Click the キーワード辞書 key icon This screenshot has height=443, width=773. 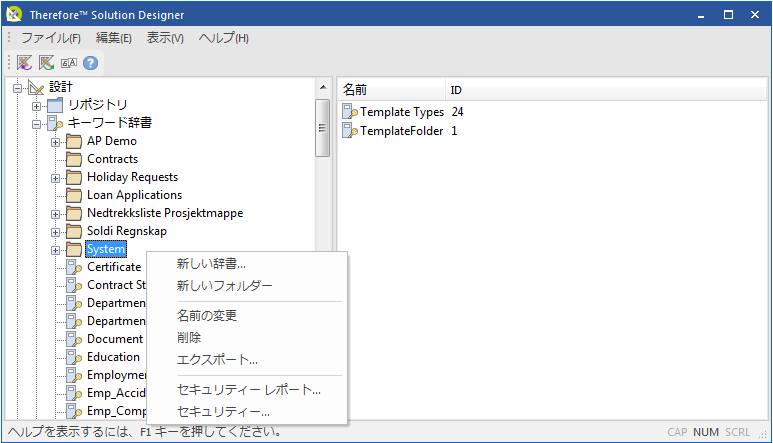[x=55, y=123]
